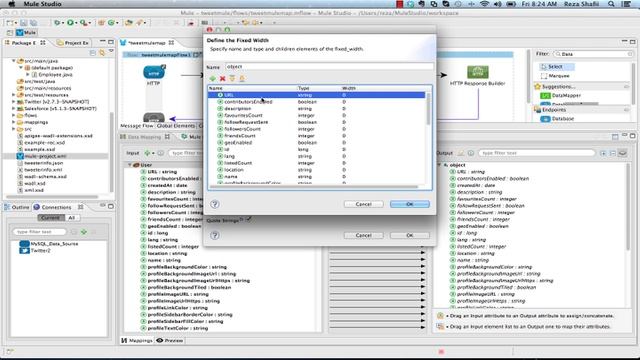Click the Debug bug toolbar icon
The height and width of the screenshot is (360, 640).
57,22
